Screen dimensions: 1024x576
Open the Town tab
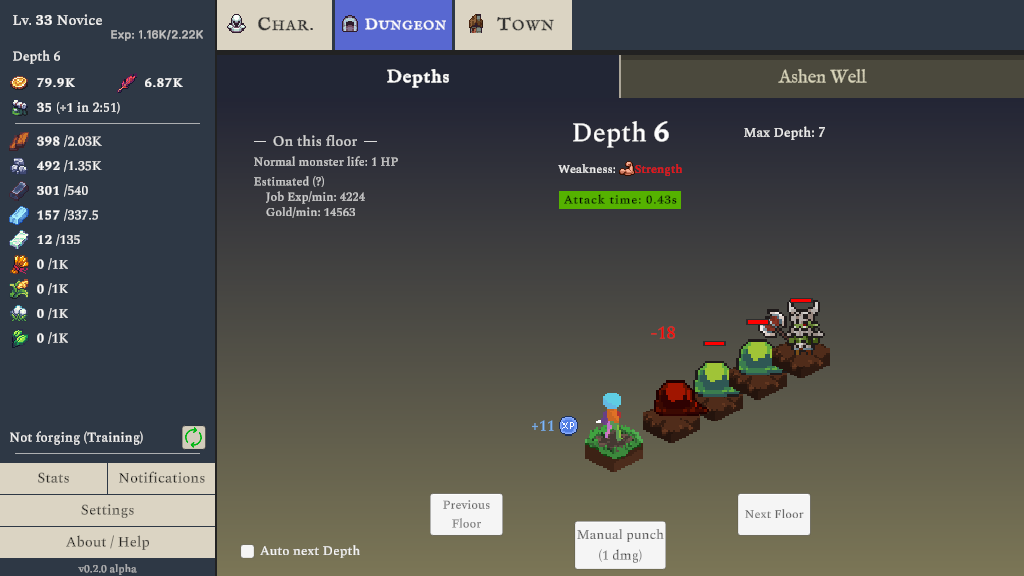(x=513, y=25)
